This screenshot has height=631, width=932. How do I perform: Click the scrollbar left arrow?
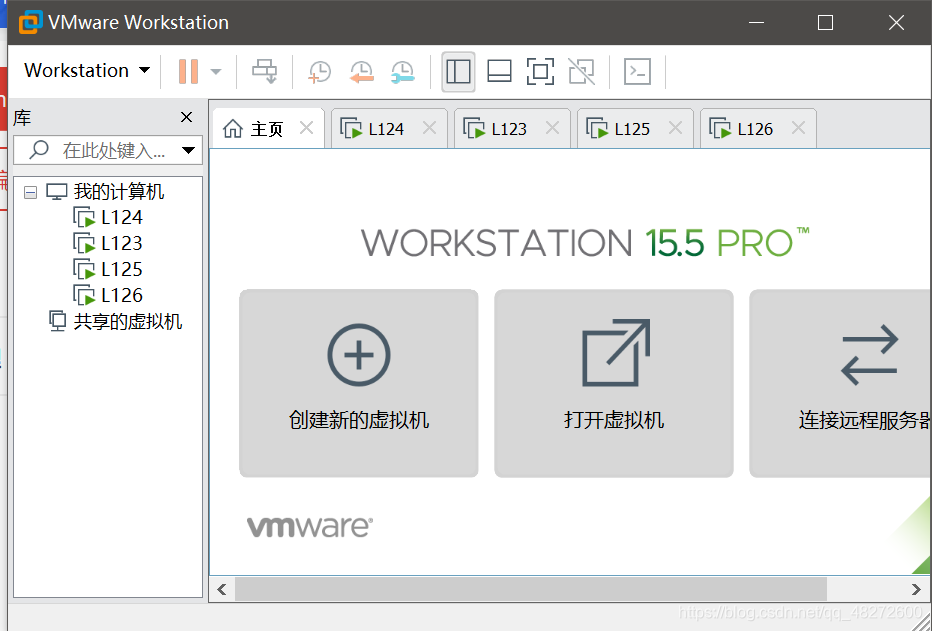coord(222,589)
